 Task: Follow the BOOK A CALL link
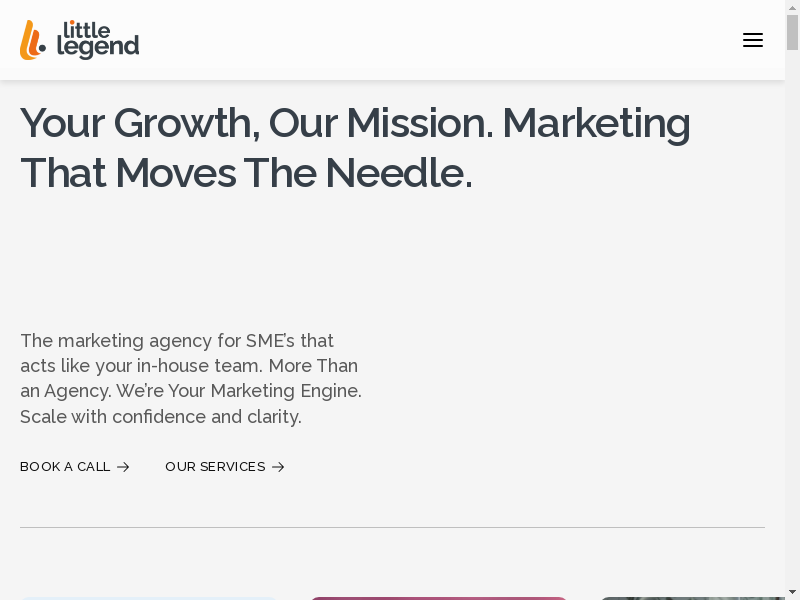point(65,467)
